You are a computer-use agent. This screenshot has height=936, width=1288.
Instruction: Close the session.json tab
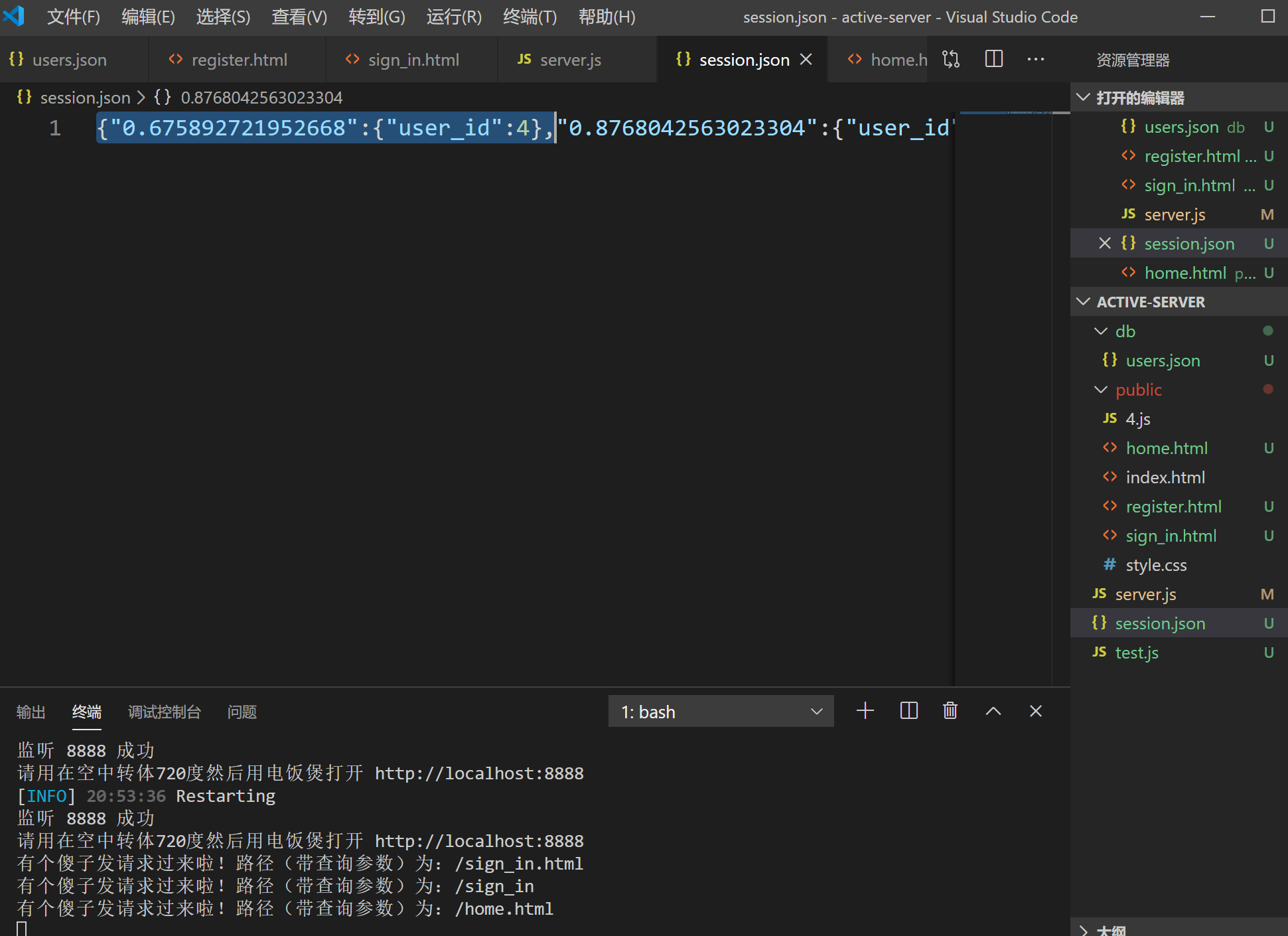(x=806, y=60)
